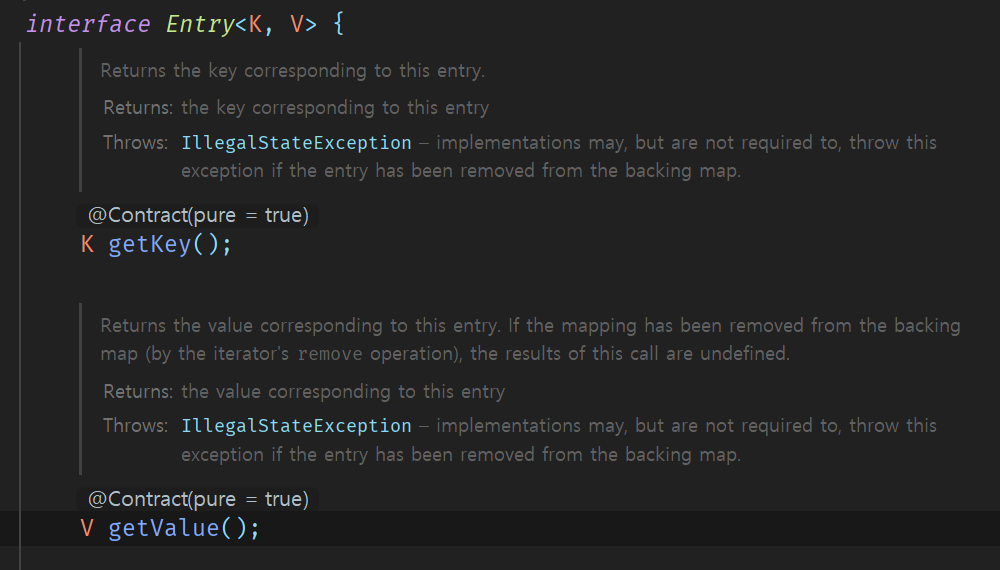Screen dimensions: 1000x570
Task: Click the Entry interface name
Action: tap(200, 24)
